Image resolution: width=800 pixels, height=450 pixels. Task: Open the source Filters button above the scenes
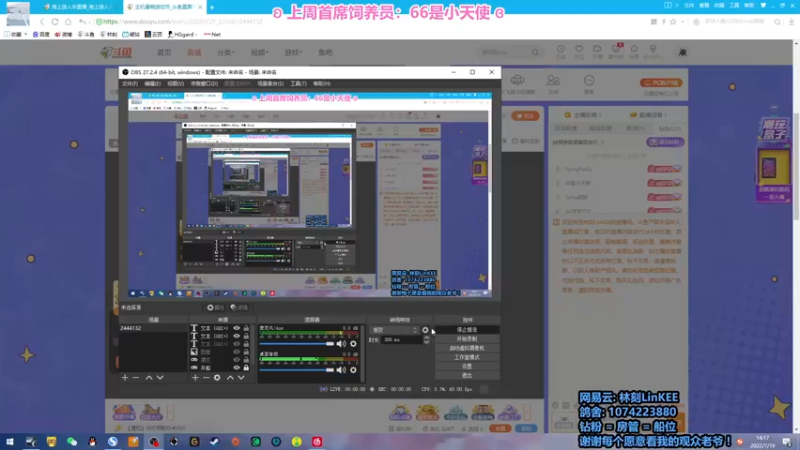point(239,308)
